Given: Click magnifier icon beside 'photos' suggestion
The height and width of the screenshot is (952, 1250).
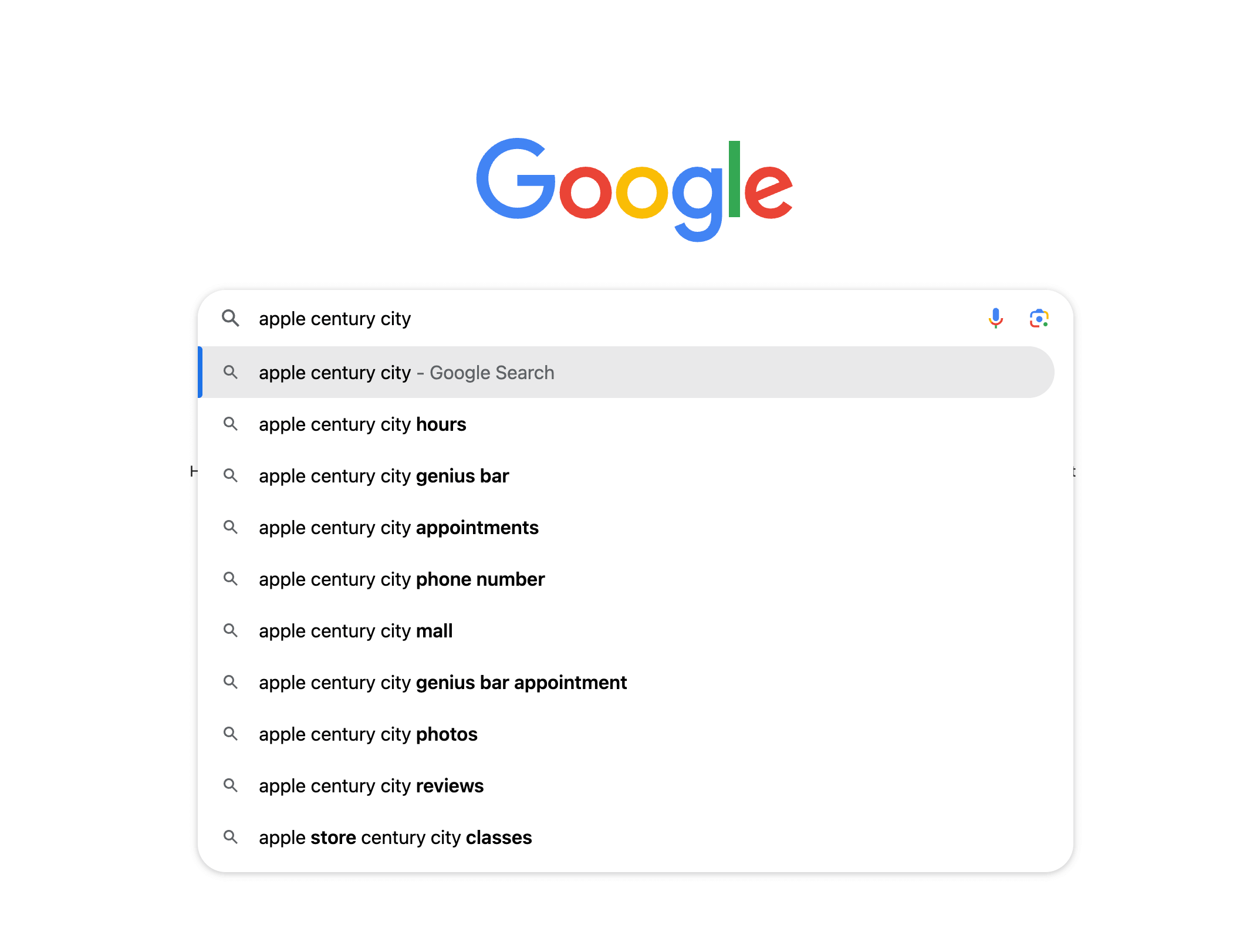Looking at the screenshot, I should tap(231, 734).
